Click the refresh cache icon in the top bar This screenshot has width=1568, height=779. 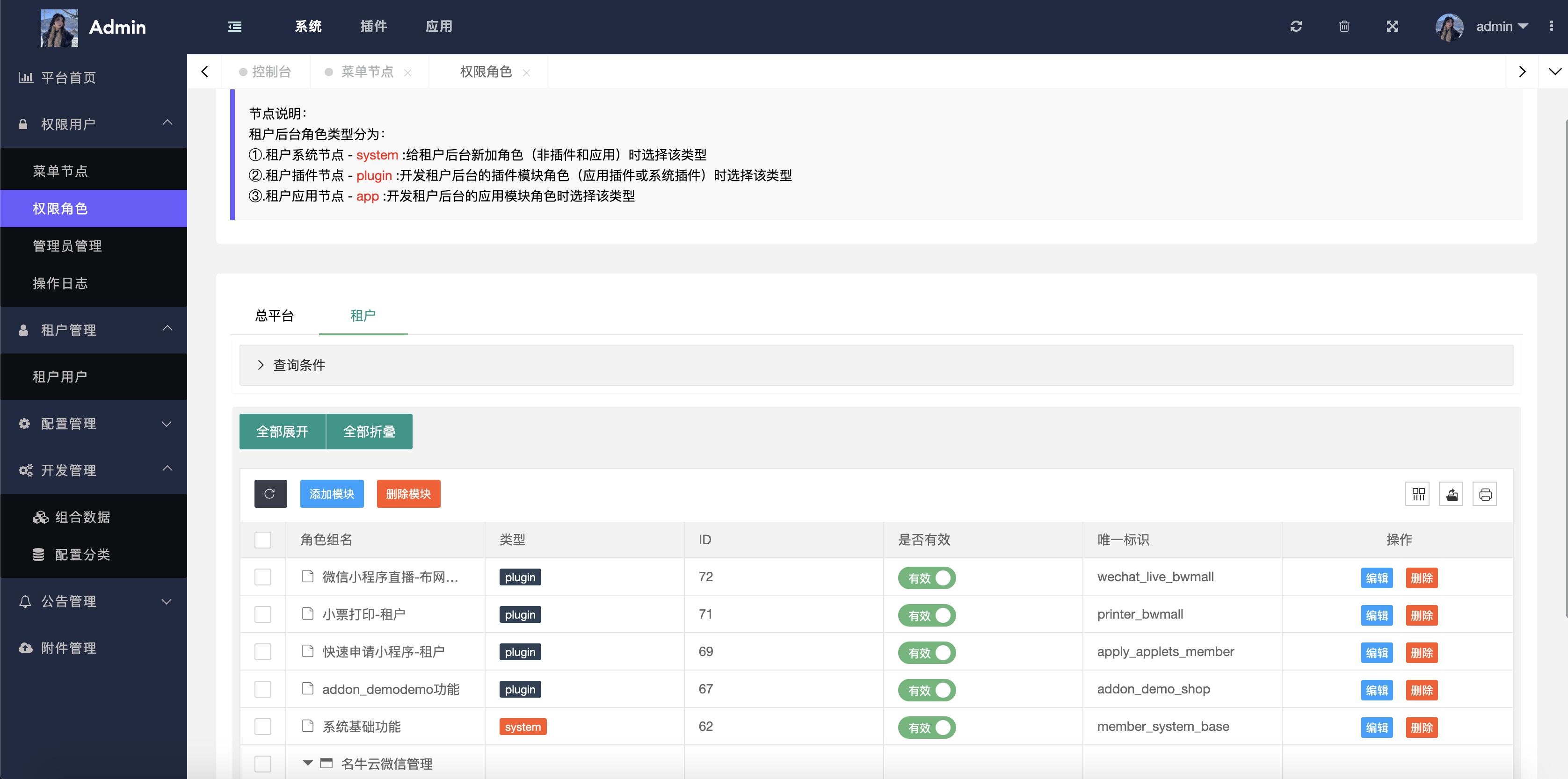click(1297, 26)
